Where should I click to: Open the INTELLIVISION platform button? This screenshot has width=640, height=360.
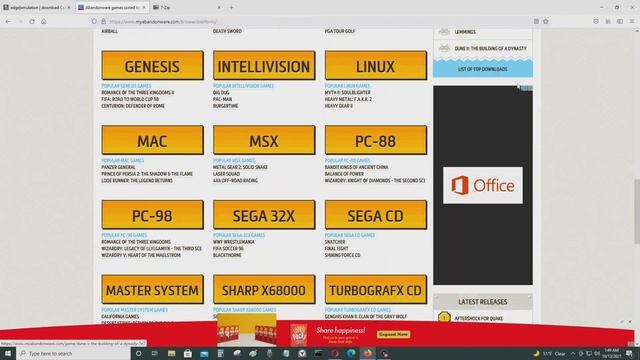[264, 65]
